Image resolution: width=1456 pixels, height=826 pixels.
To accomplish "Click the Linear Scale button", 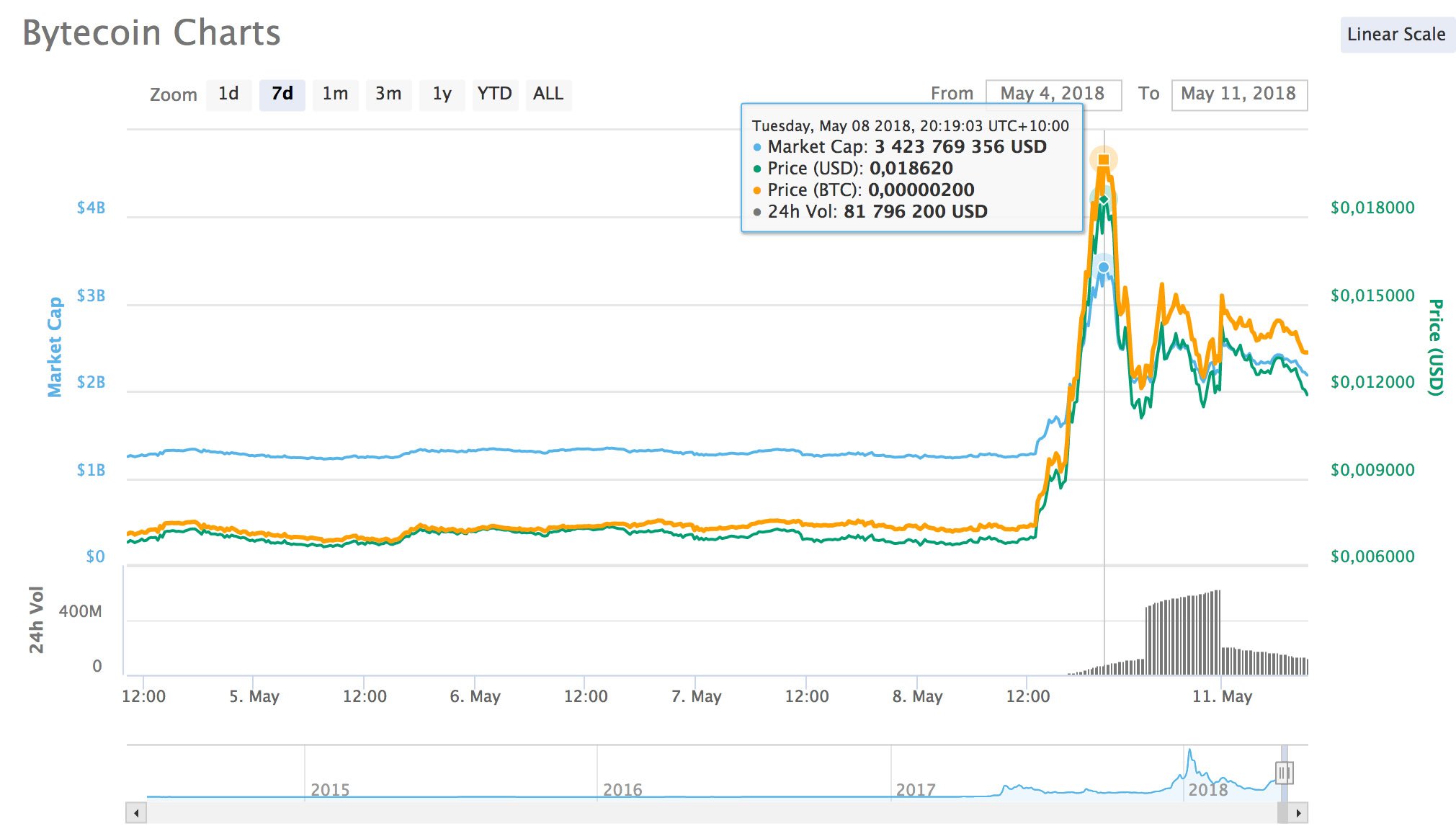I will click(x=1396, y=35).
